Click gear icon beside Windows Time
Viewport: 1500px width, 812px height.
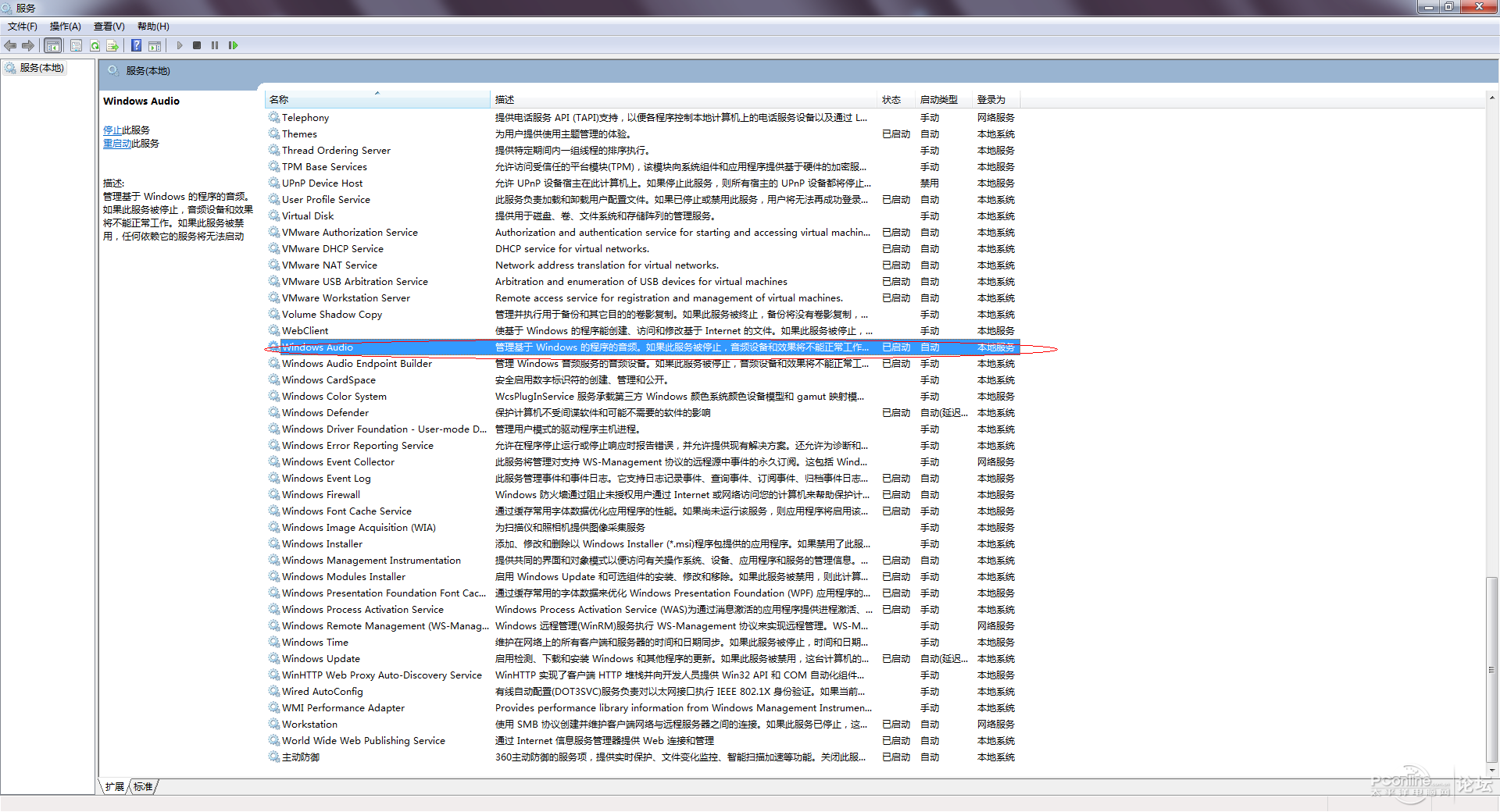274,642
